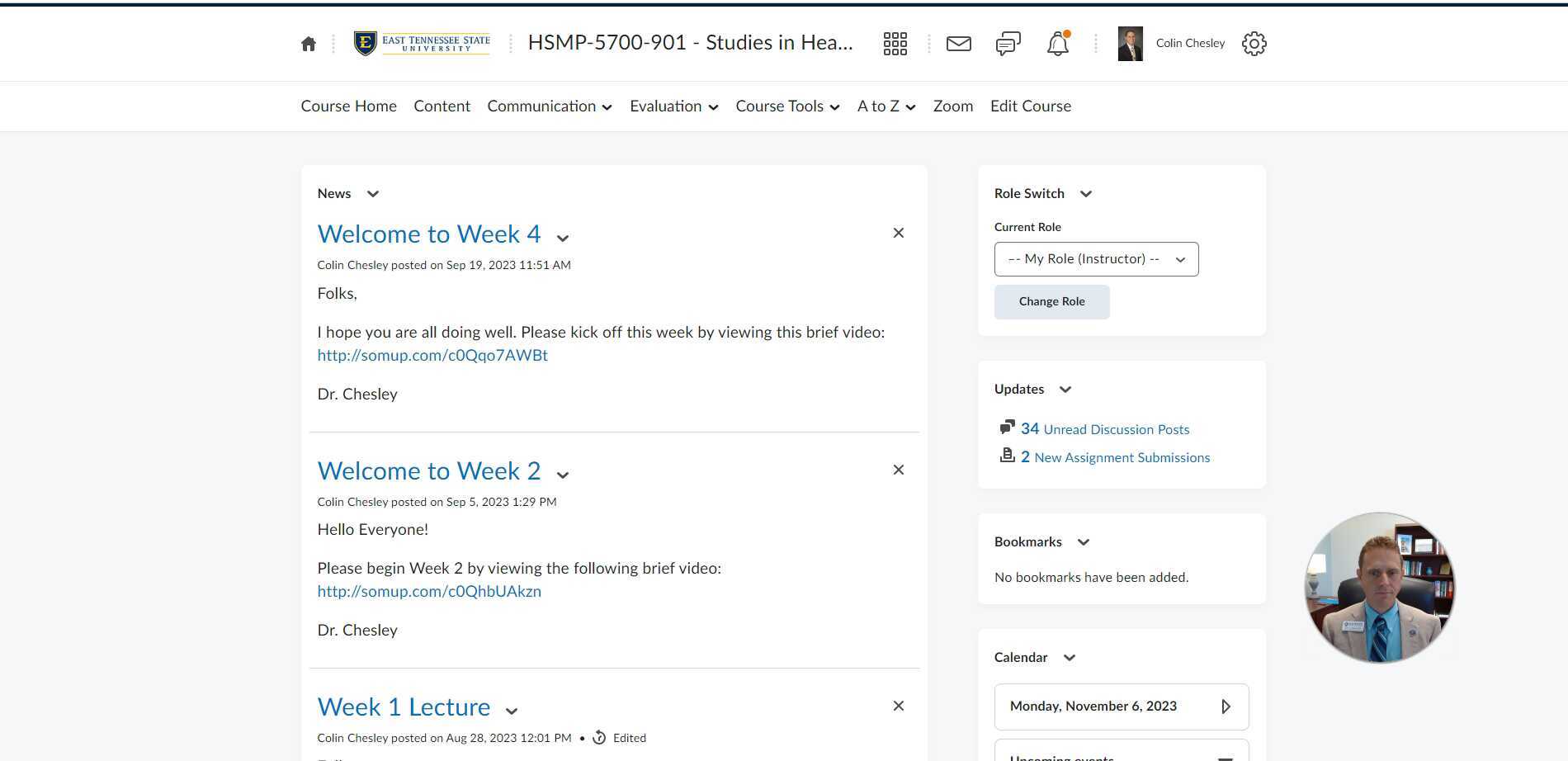Check notifications via the bell icon

tap(1057, 43)
